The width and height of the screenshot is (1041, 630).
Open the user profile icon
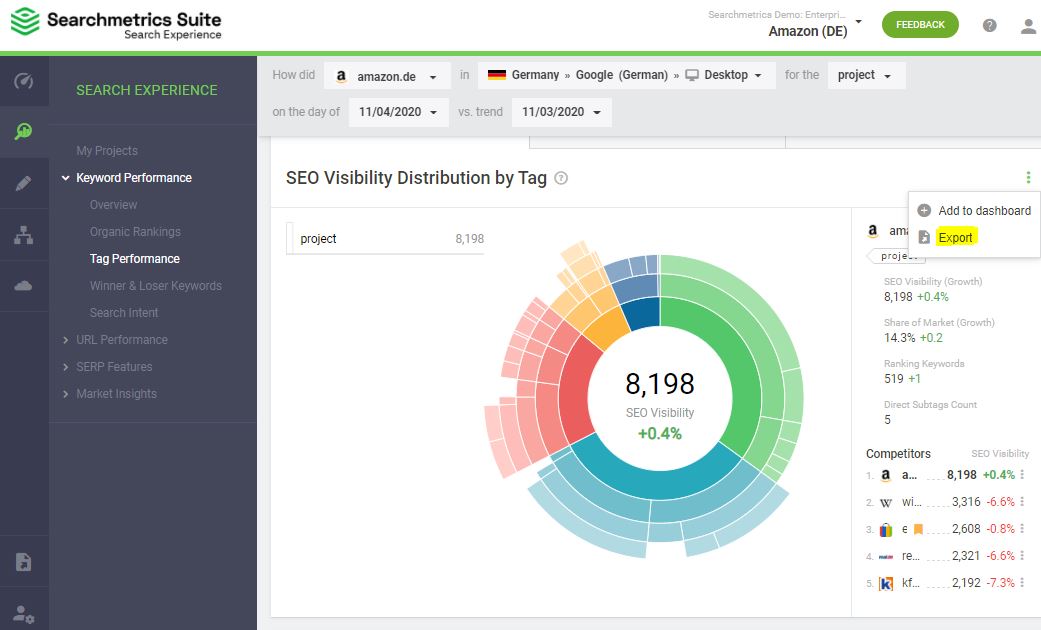[x=1028, y=26]
